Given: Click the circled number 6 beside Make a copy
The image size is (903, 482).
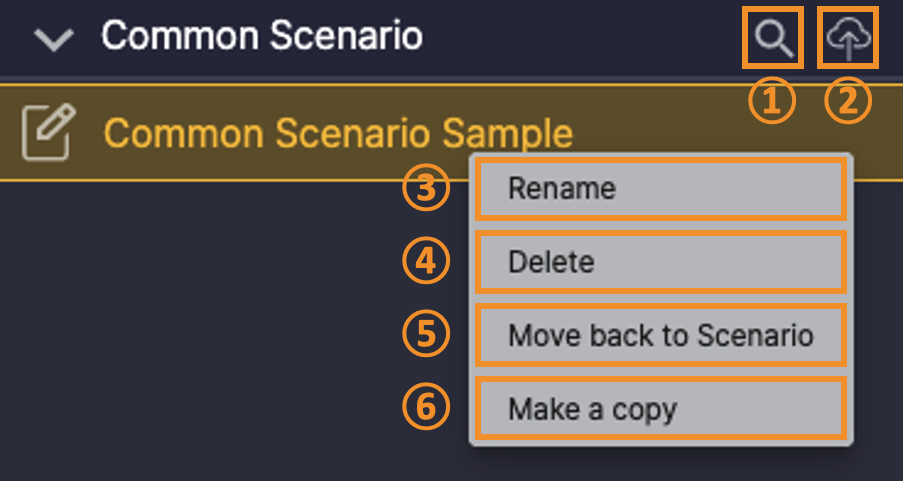Looking at the screenshot, I should [x=426, y=408].
